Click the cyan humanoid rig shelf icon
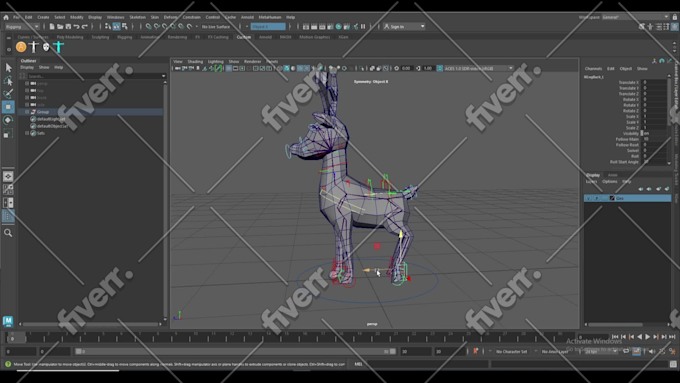 [x=59, y=47]
